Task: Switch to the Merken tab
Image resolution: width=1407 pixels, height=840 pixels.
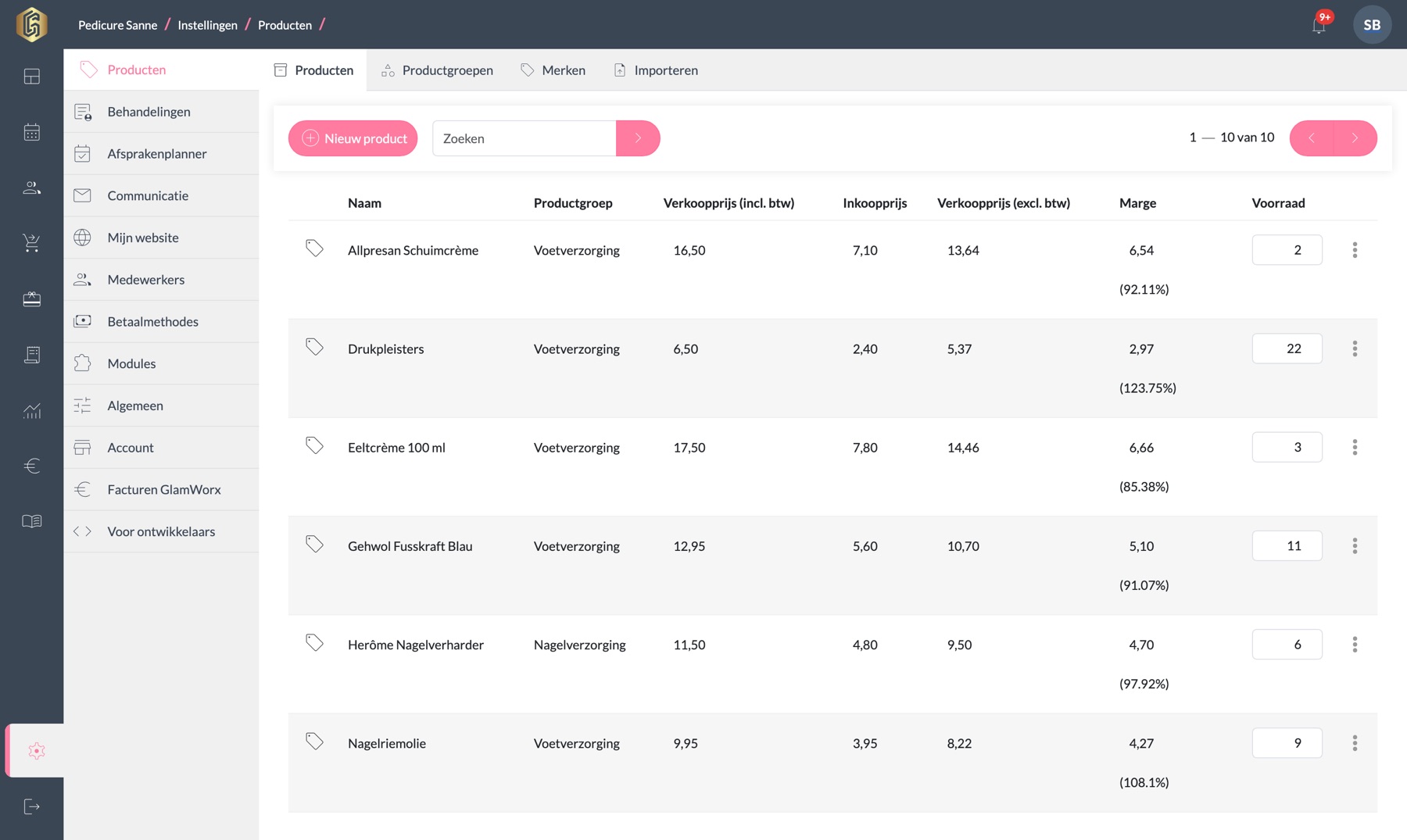Action: click(553, 70)
